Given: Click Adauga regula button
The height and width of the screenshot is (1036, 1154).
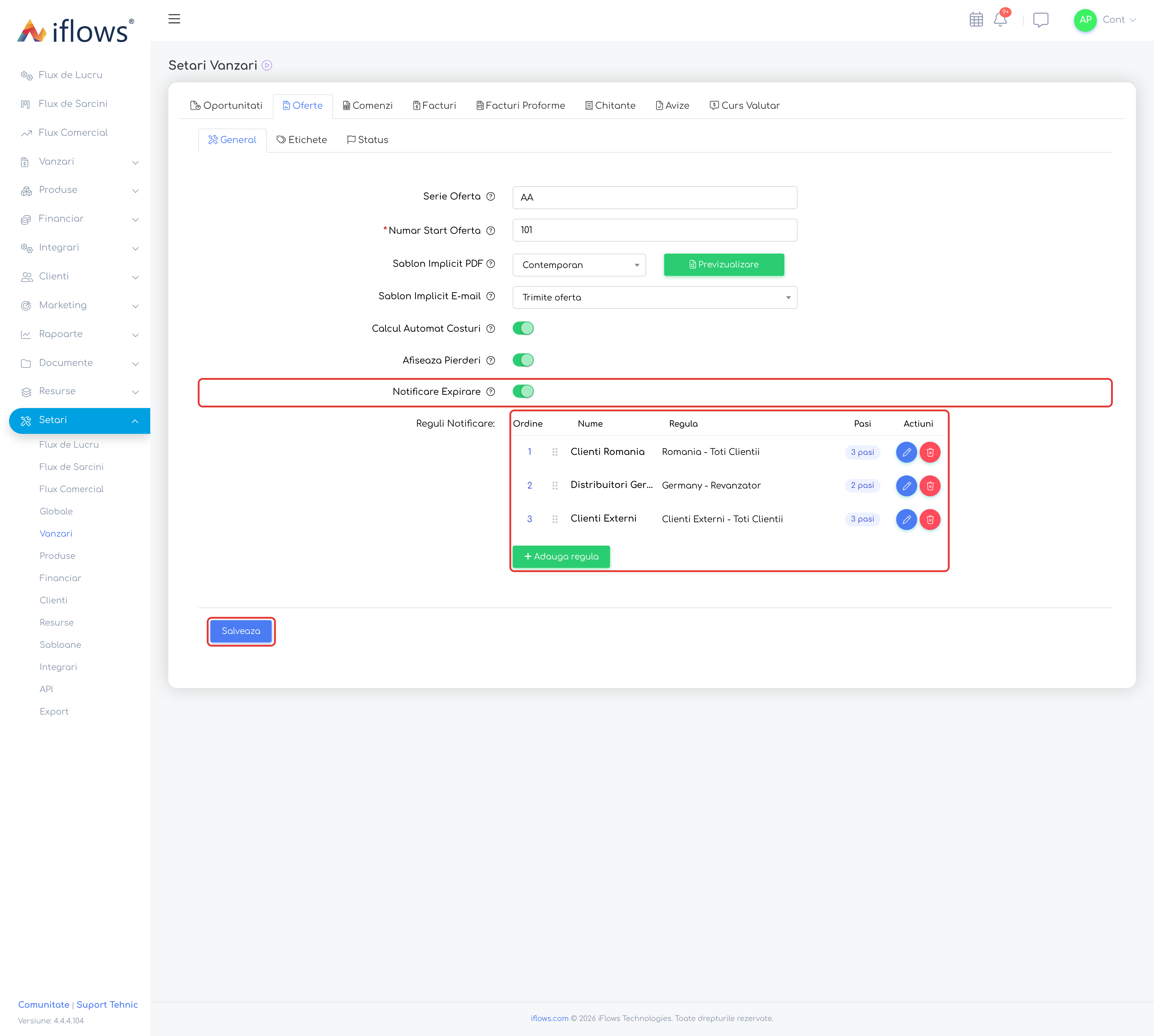Looking at the screenshot, I should 561,557.
